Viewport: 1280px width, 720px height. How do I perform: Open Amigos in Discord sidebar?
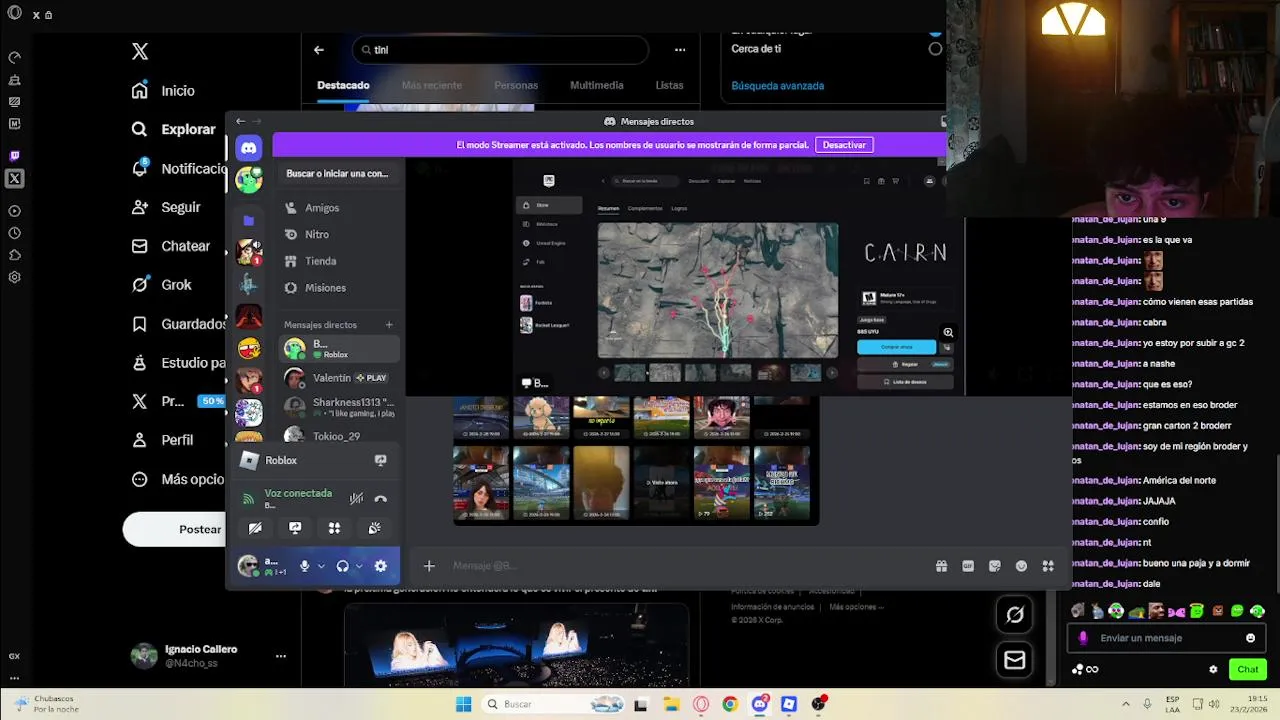pyautogui.click(x=339, y=208)
